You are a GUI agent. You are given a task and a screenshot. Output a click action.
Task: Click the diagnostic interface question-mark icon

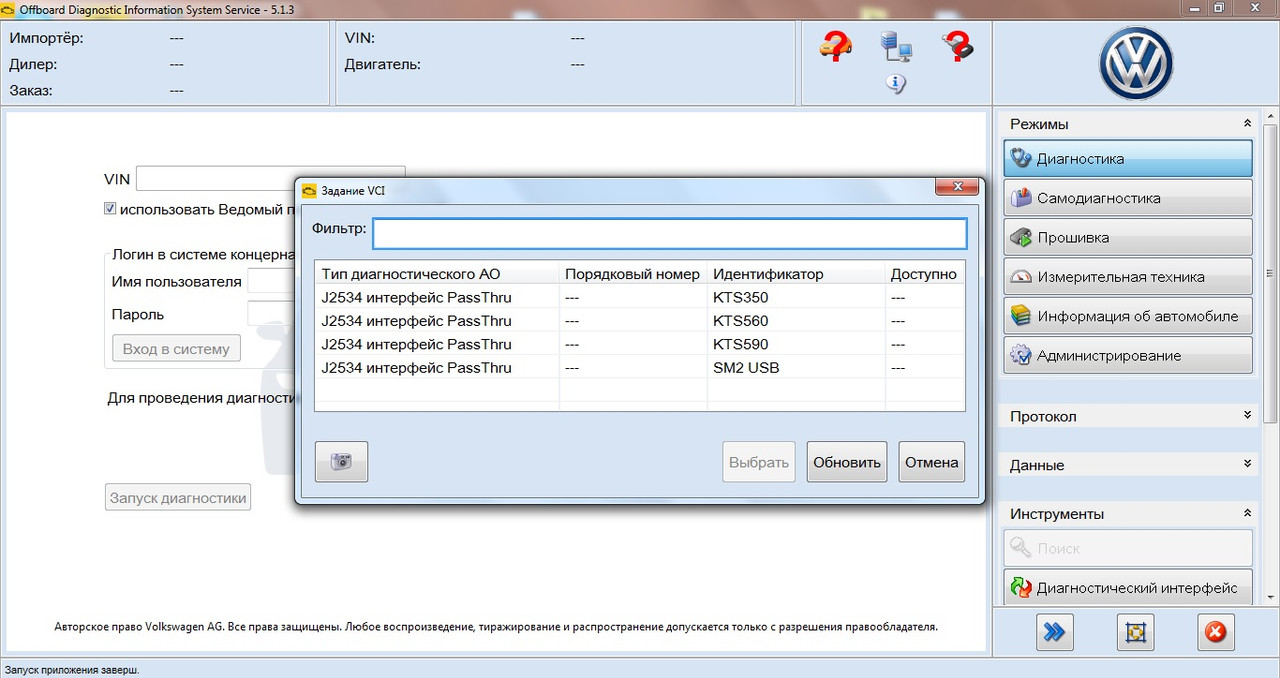[957, 46]
